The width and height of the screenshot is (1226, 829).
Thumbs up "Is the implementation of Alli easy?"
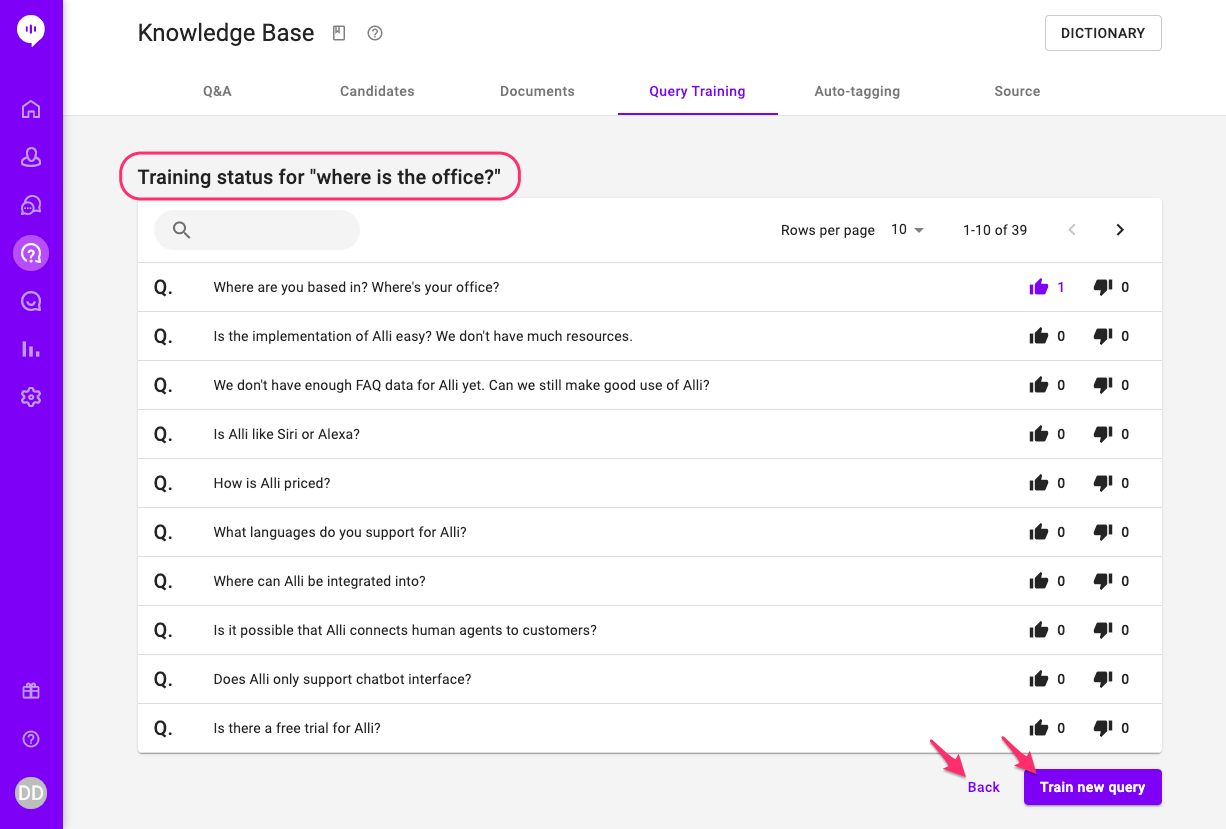tap(1039, 336)
